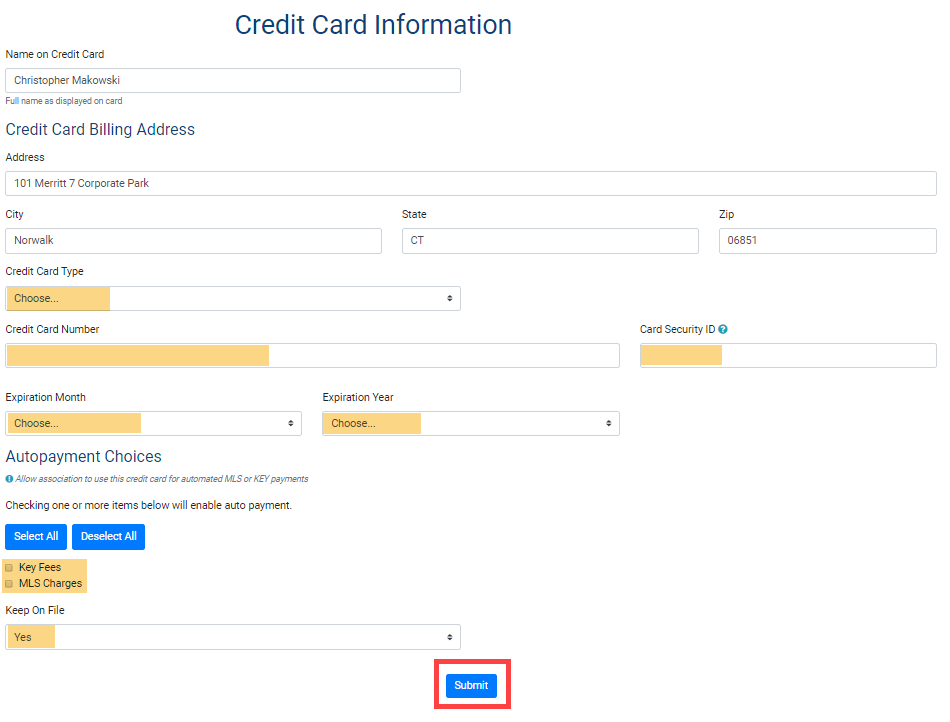
Task: Click the Deselect All button
Action: 108,537
